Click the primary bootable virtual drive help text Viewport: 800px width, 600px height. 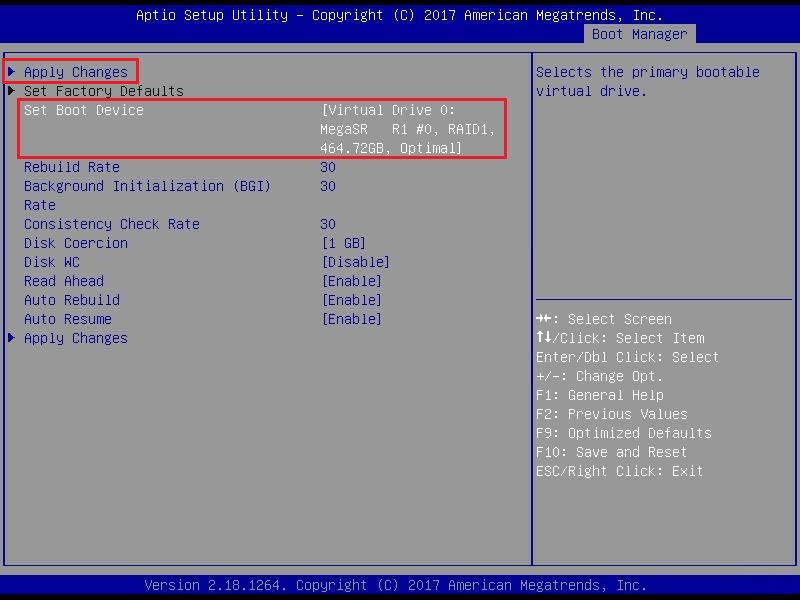(x=647, y=81)
